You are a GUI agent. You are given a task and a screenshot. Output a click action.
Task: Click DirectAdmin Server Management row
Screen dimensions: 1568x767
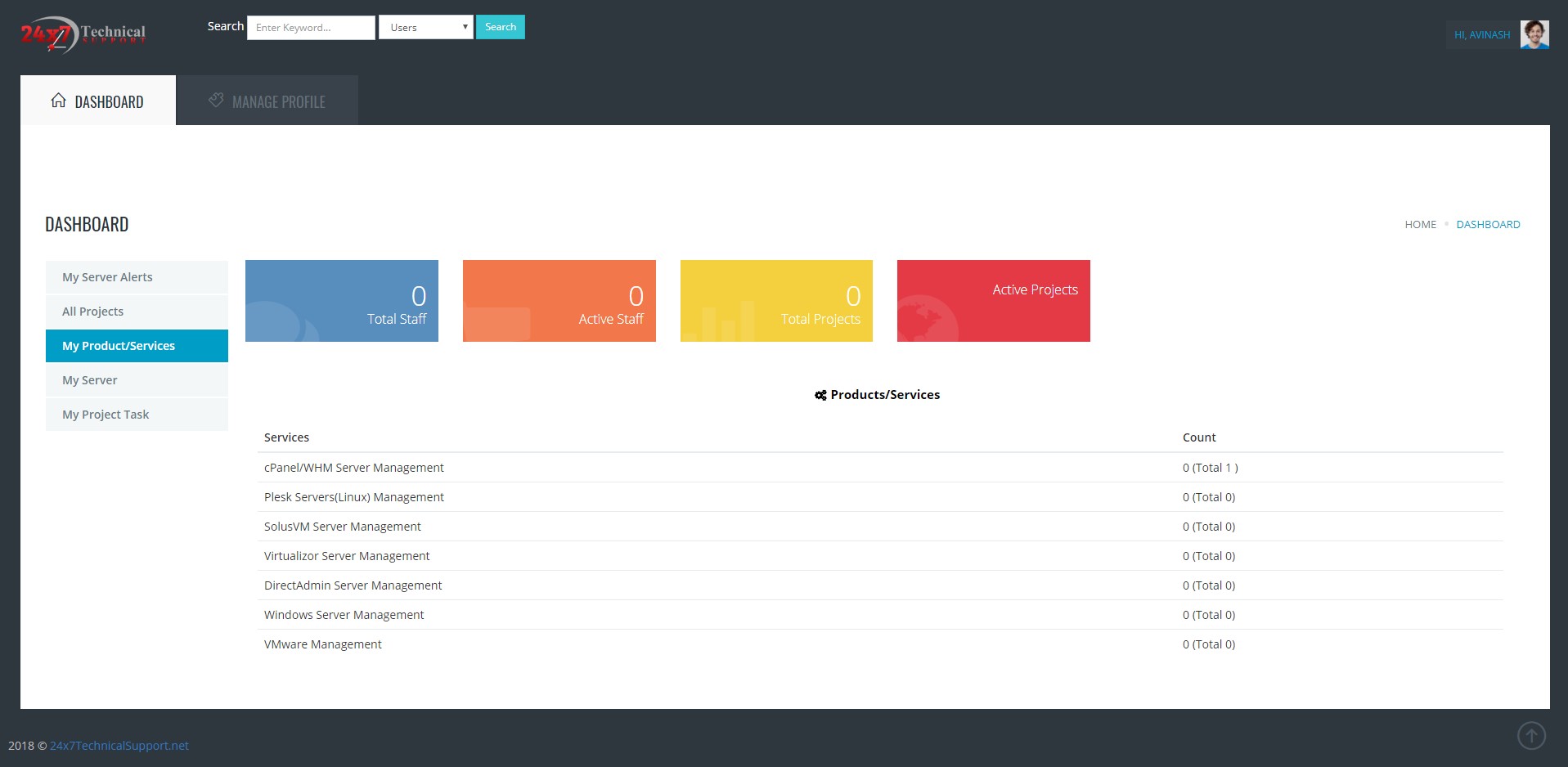880,585
